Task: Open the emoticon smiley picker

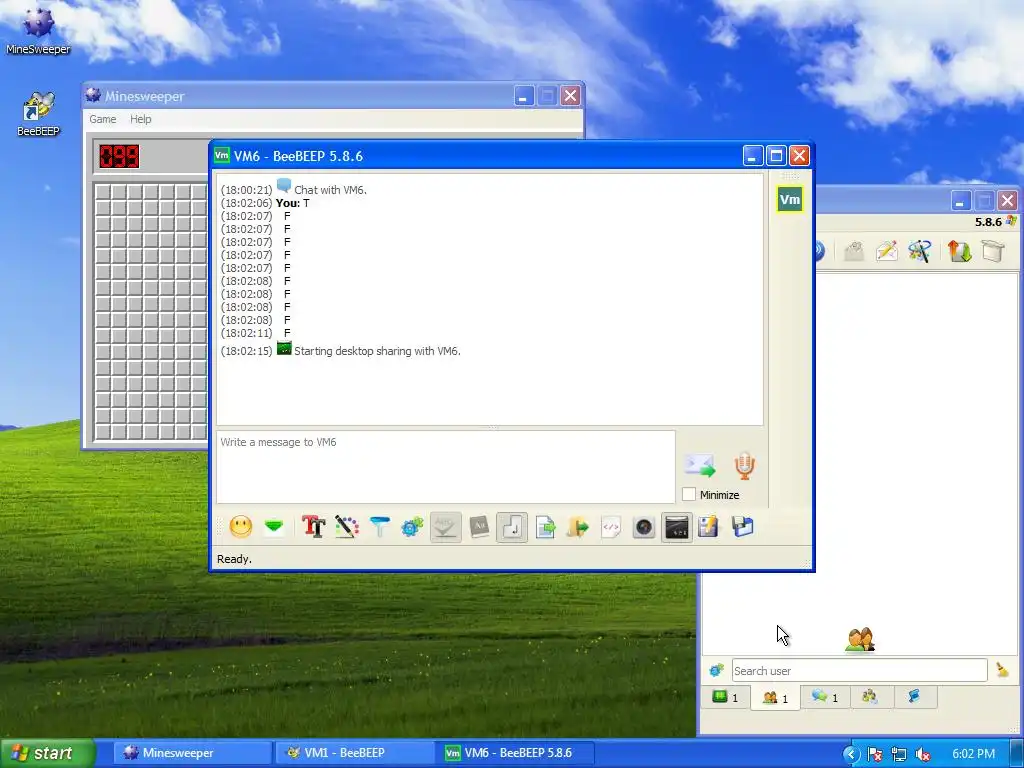Action: [x=240, y=526]
